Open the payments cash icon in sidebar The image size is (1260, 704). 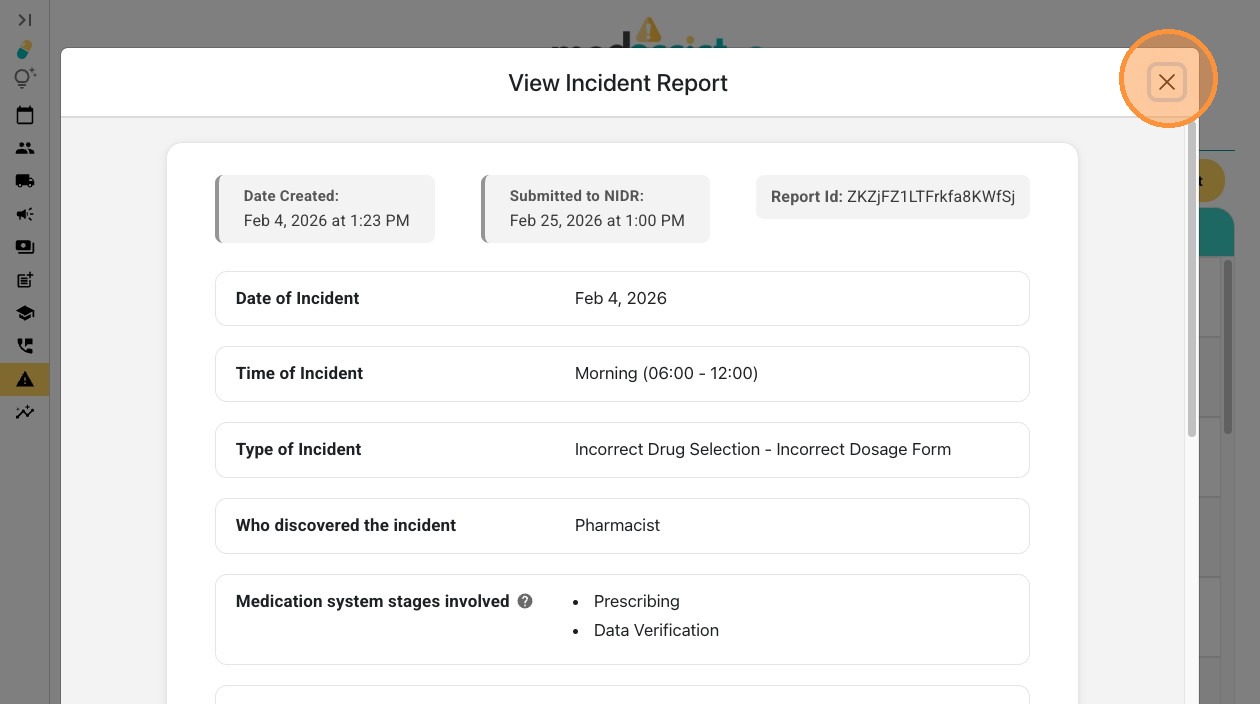tap(25, 247)
